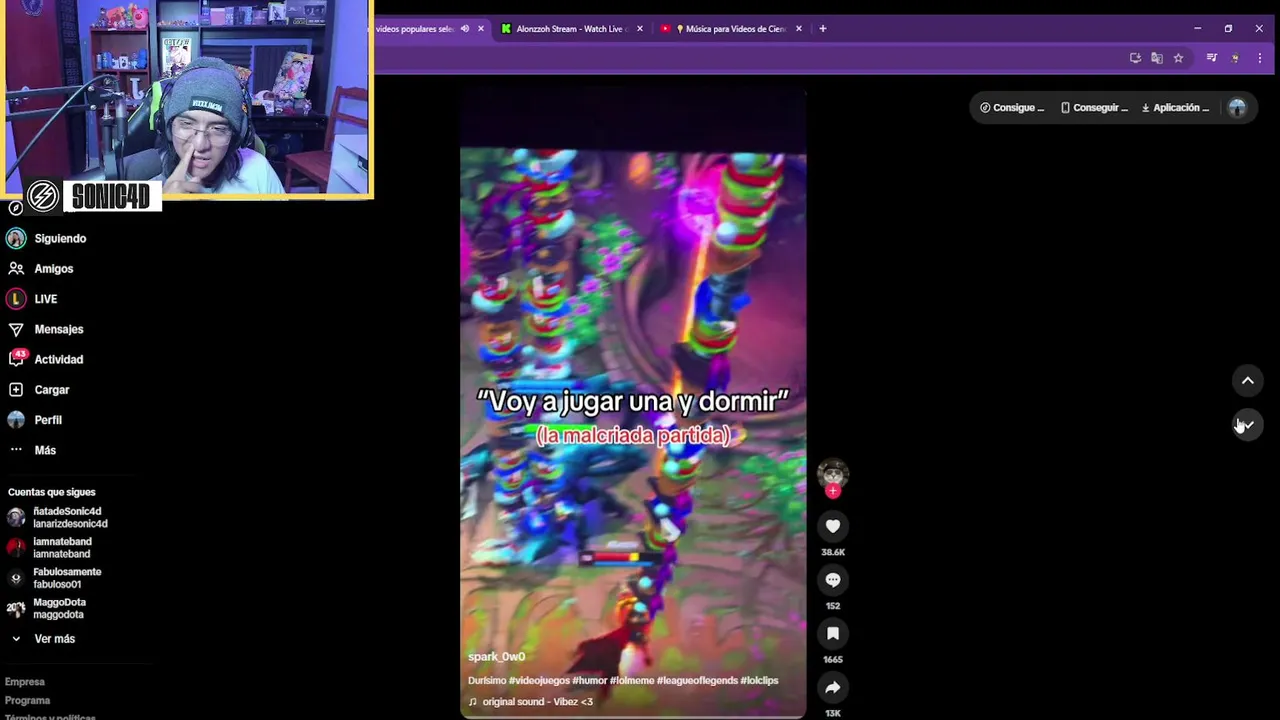1280x720 pixels.
Task: Switch to videos populares TikTok tab
Action: click(414, 29)
